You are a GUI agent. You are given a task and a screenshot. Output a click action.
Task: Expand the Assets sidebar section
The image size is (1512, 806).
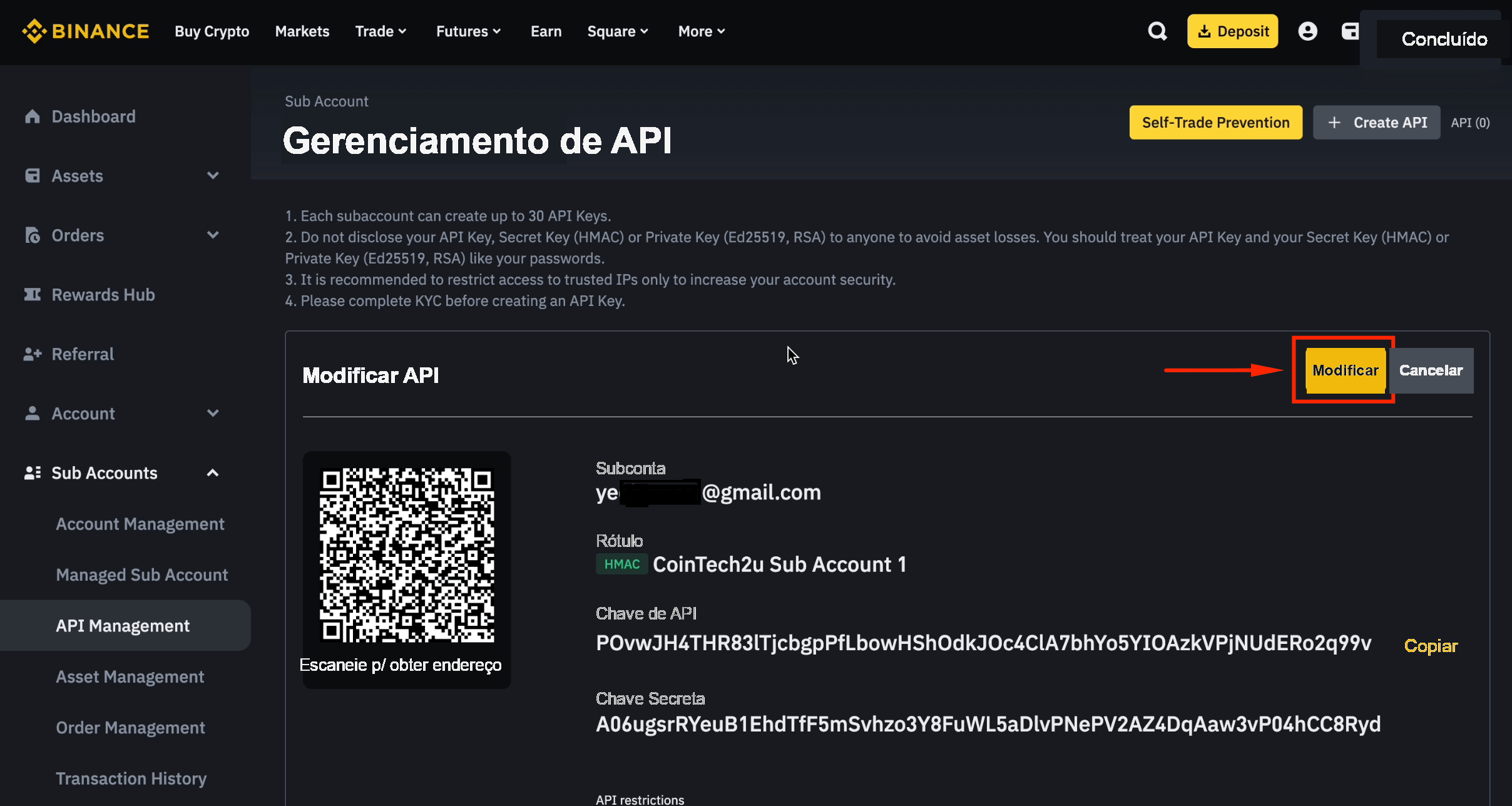tap(213, 176)
